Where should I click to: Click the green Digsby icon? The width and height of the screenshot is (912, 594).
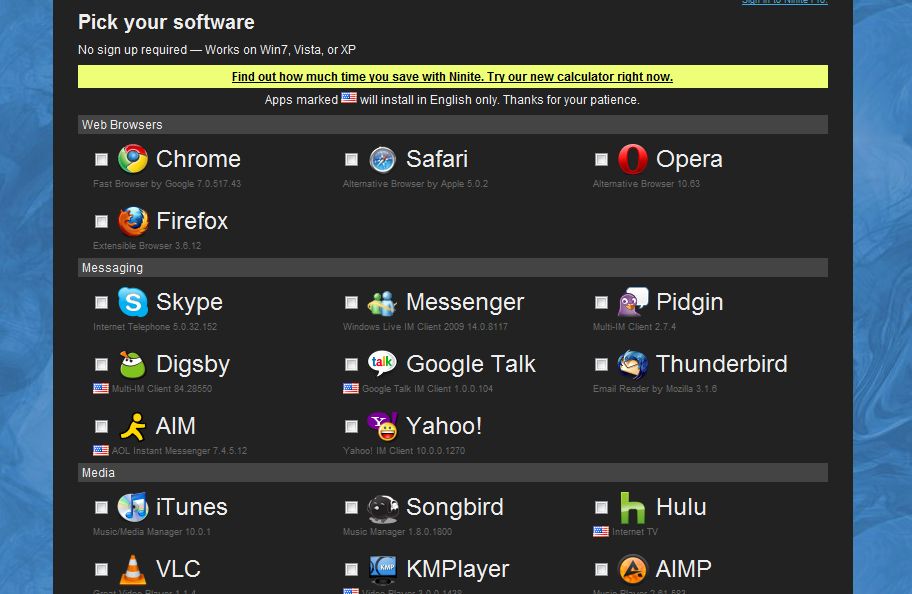(133, 365)
